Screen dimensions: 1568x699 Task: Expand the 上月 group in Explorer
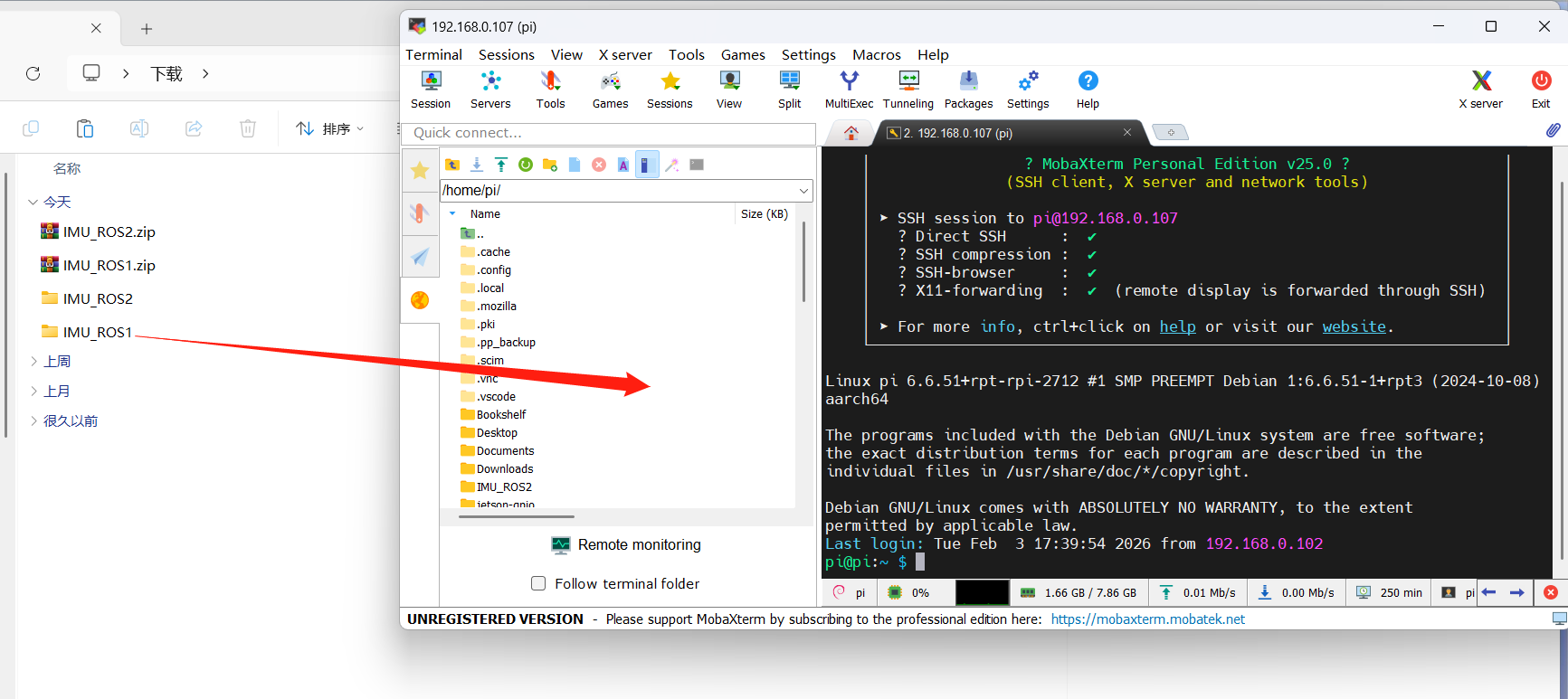33,391
